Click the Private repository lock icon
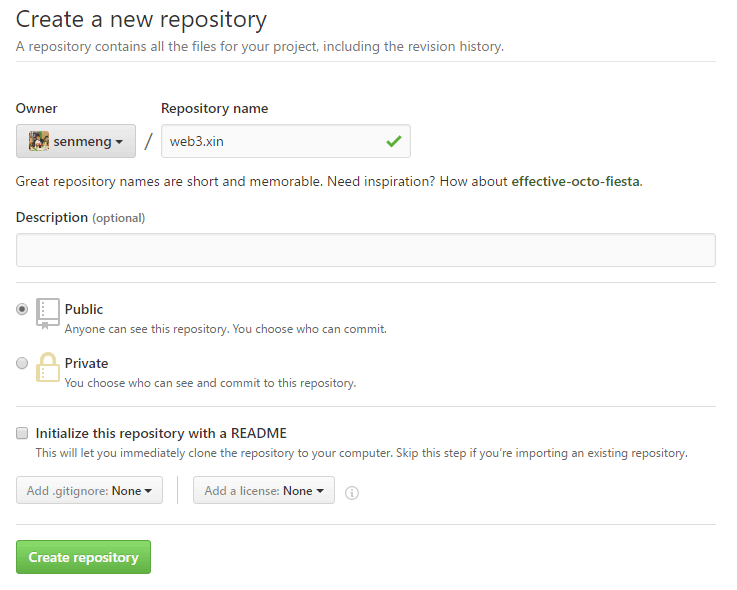The width and height of the screenshot is (737, 590). tap(48, 367)
